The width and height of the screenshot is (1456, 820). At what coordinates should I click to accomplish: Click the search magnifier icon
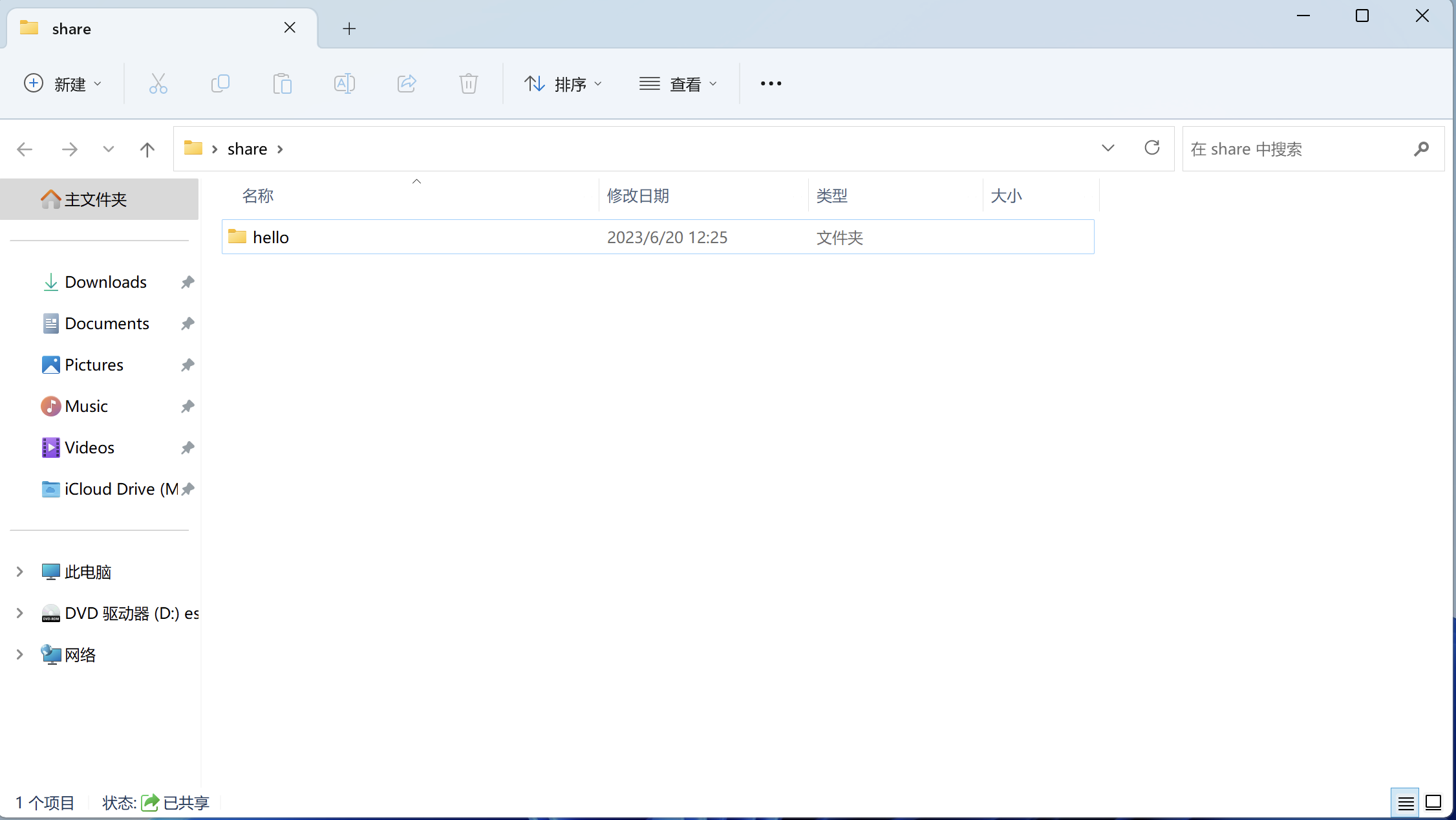[1421, 149]
